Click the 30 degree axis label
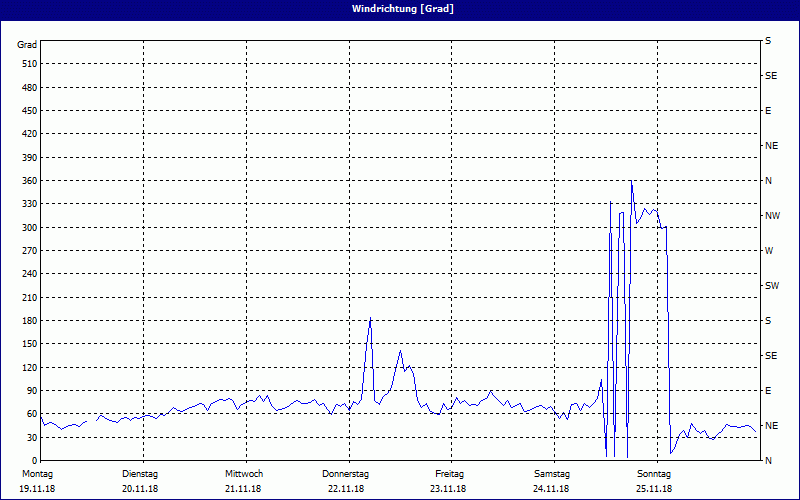Screen dimensions: 800x500 (x=32, y=438)
